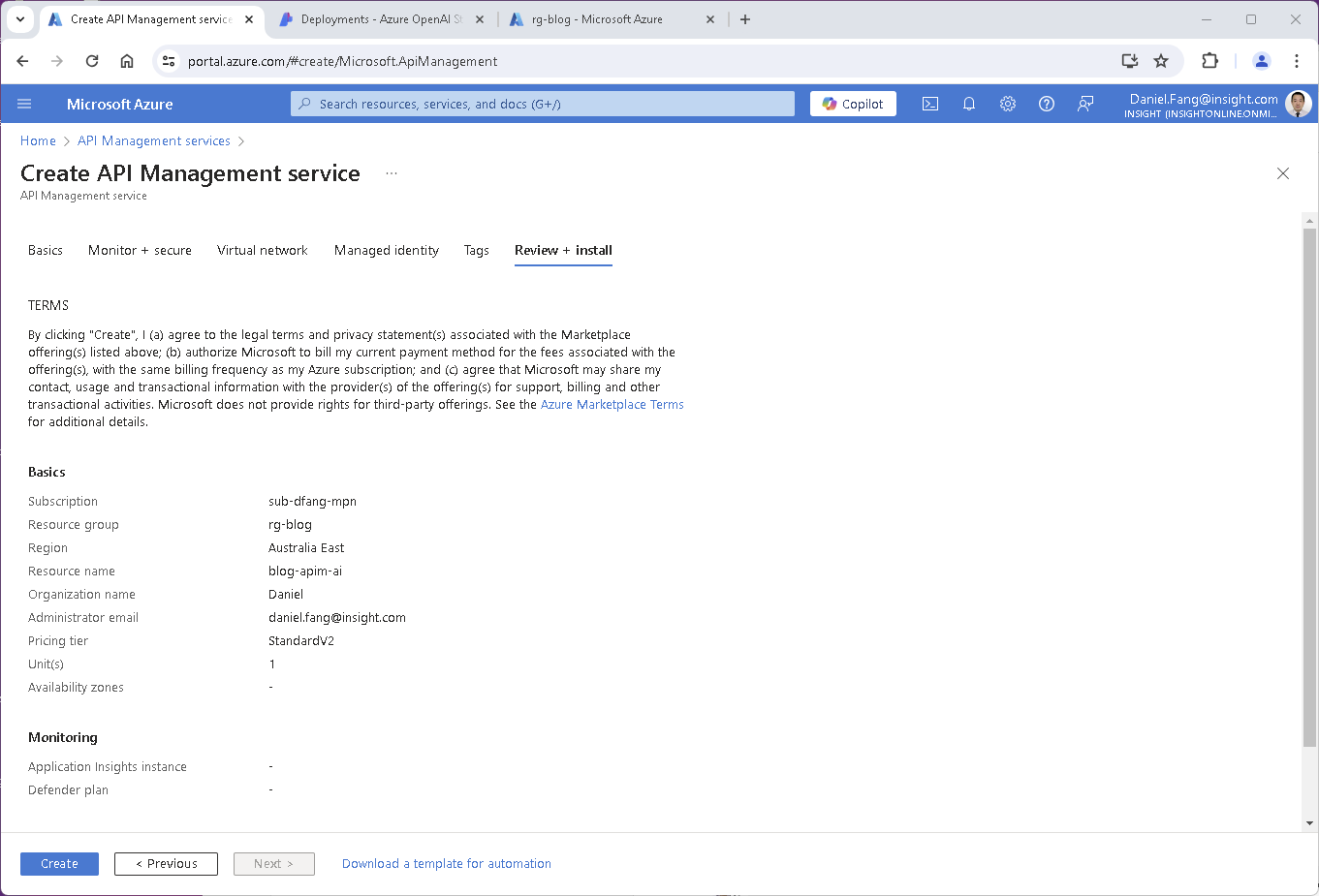Open the Chrome profile icon
Screen dimensions: 1319x896
pos(1262,61)
